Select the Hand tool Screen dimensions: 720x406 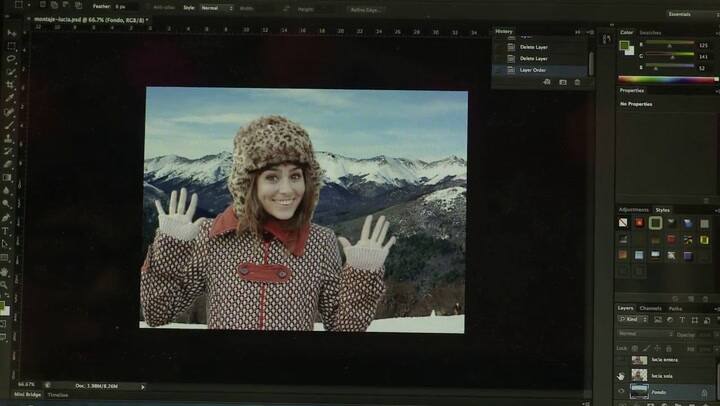tap(5, 271)
